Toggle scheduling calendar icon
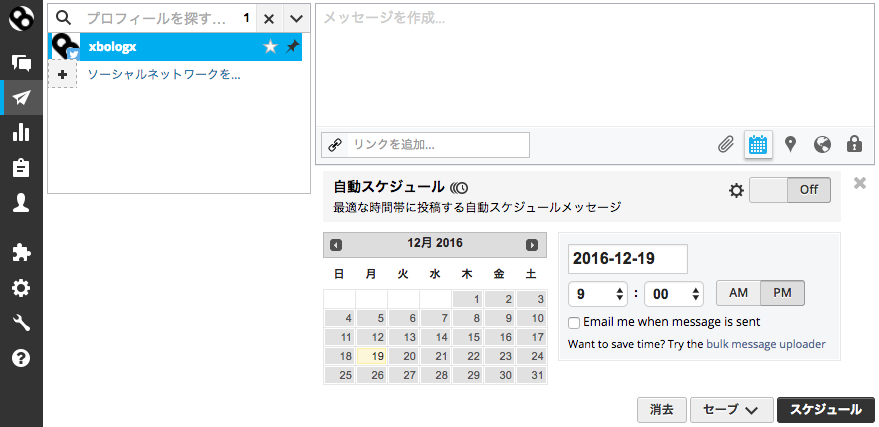 [758, 145]
